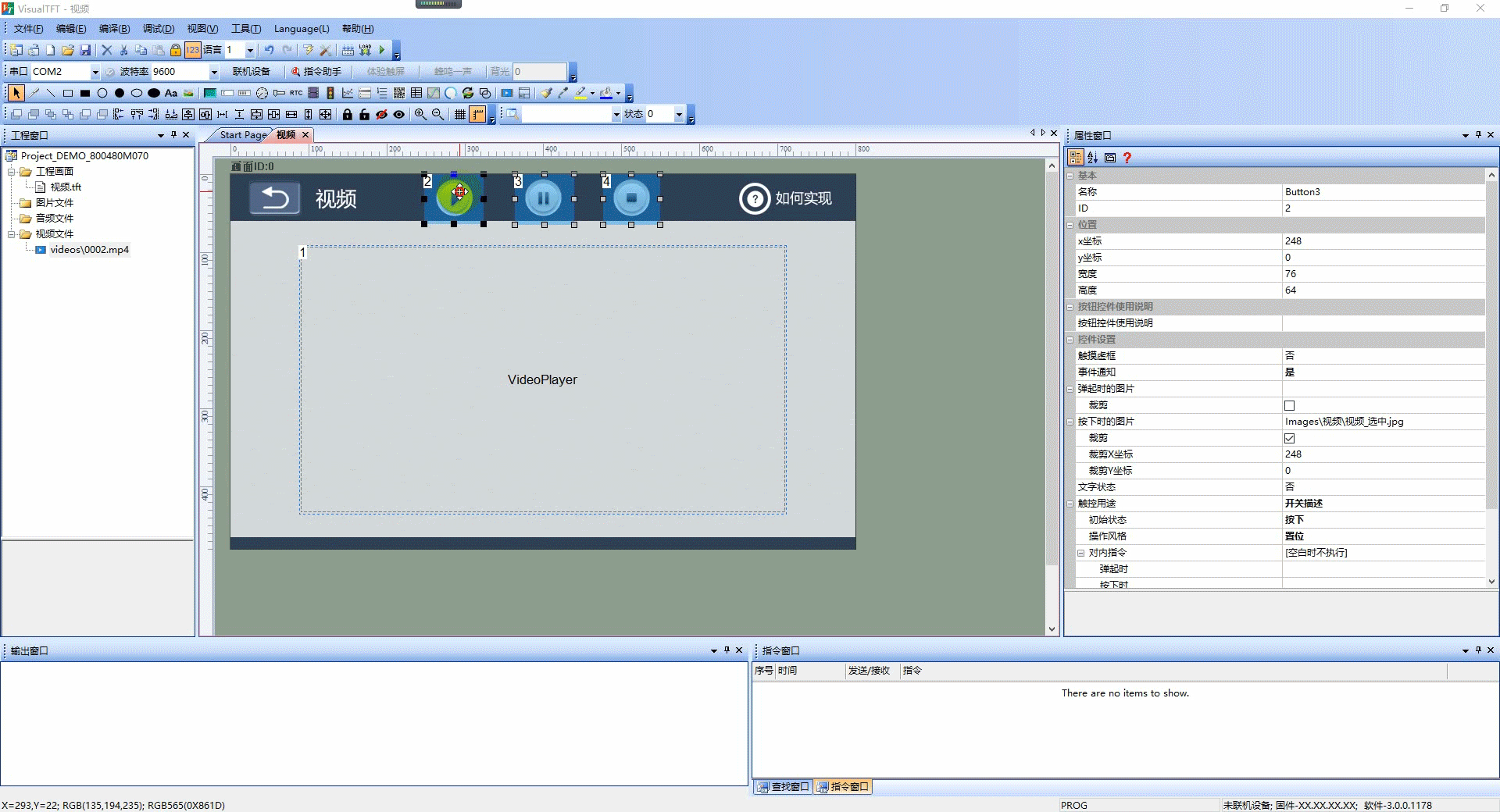The height and width of the screenshot is (812, 1500).
Task: Save the project with the floppy icon
Action: click(x=85, y=50)
